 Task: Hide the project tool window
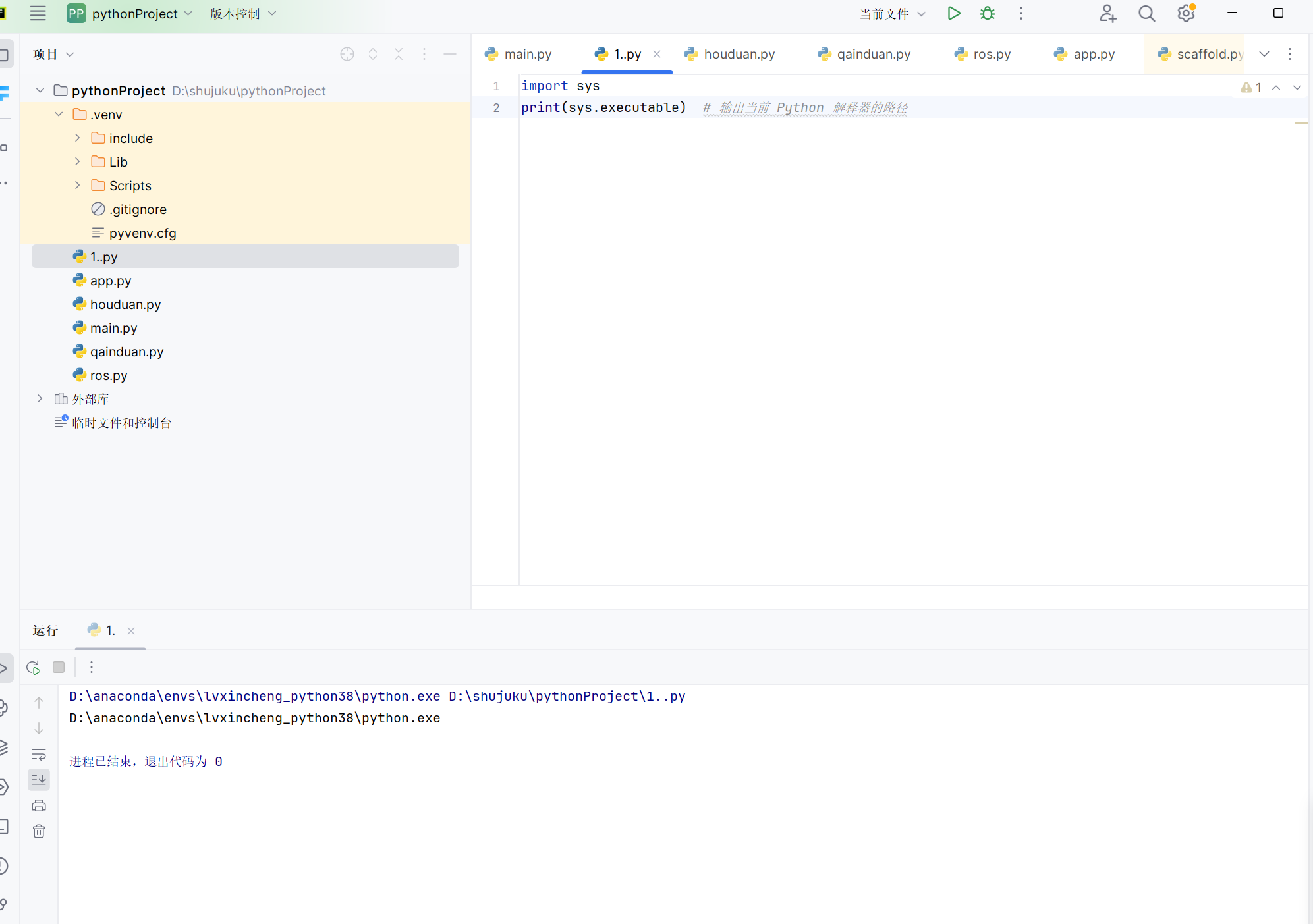(x=450, y=54)
